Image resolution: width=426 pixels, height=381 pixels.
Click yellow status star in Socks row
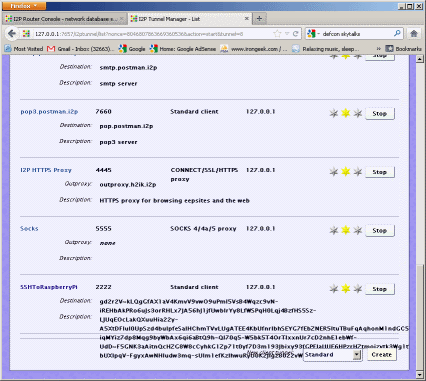point(346,230)
